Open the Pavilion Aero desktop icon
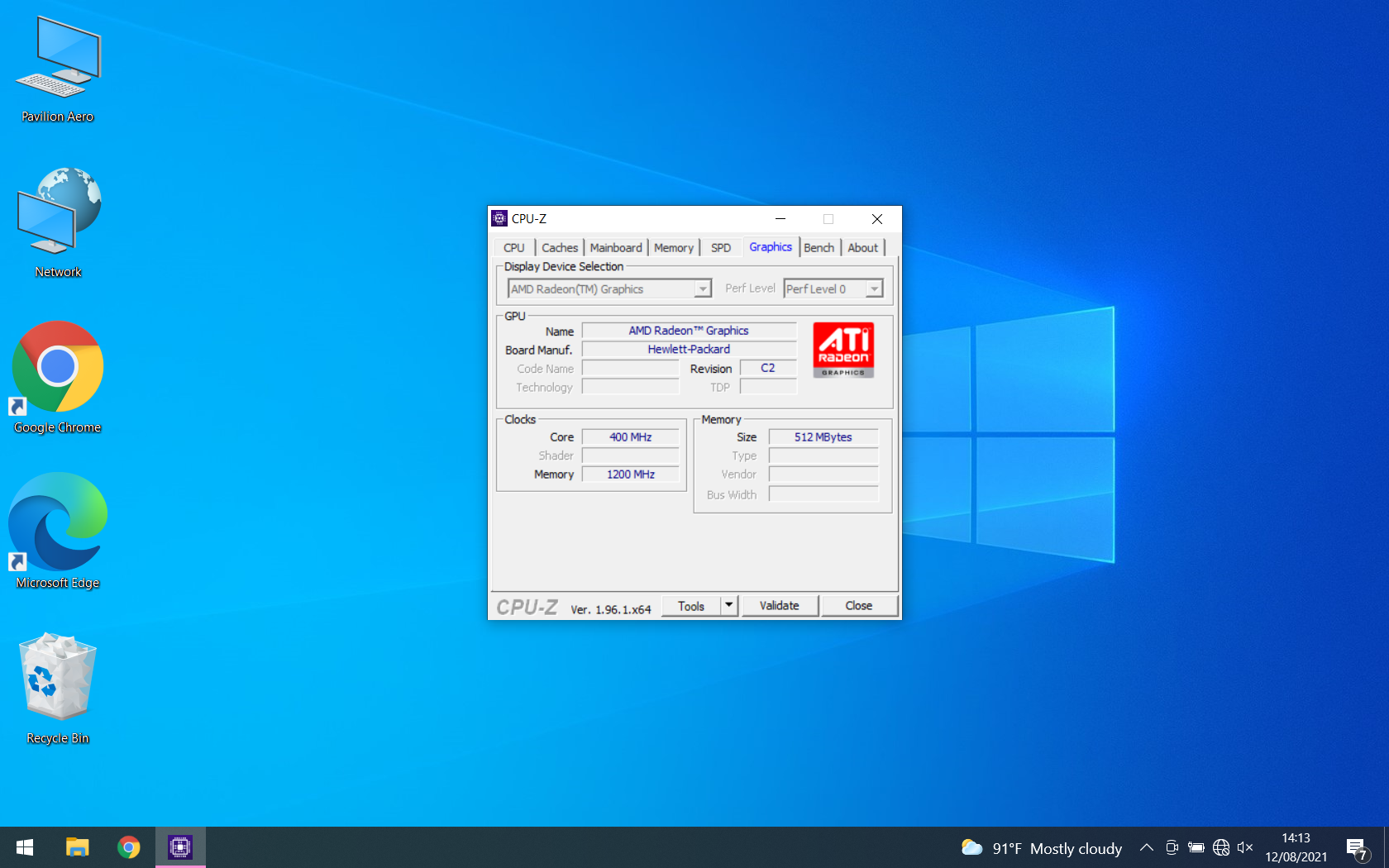This screenshot has width=1389, height=868. click(x=58, y=69)
